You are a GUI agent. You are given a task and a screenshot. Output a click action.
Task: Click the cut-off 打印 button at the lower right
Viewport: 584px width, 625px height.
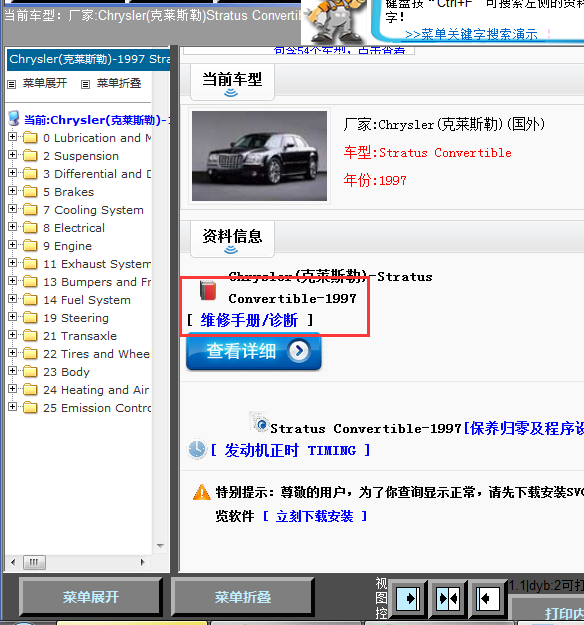(548, 610)
